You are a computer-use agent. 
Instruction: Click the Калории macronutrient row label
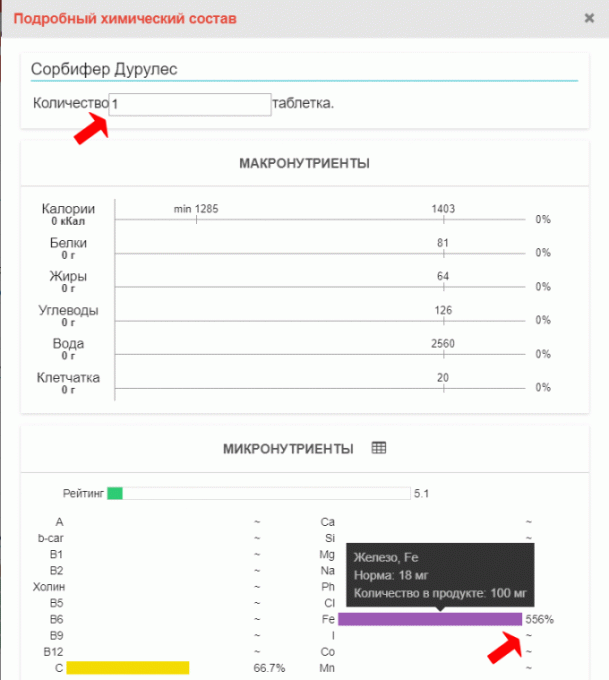[x=69, y=209]
